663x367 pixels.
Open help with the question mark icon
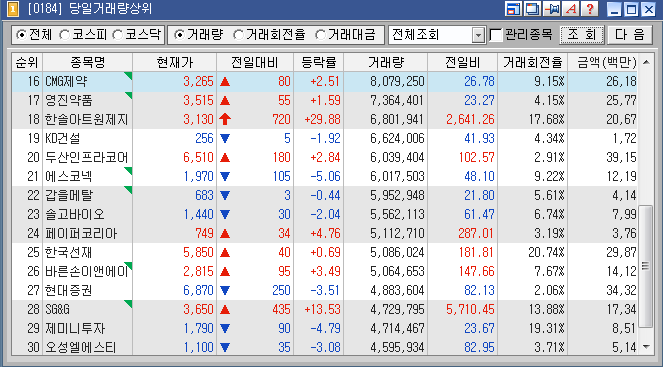pos(590,9)
